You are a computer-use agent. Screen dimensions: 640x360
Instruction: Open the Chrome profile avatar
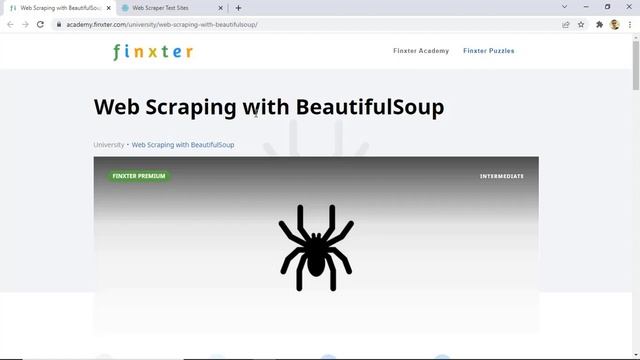615,24
